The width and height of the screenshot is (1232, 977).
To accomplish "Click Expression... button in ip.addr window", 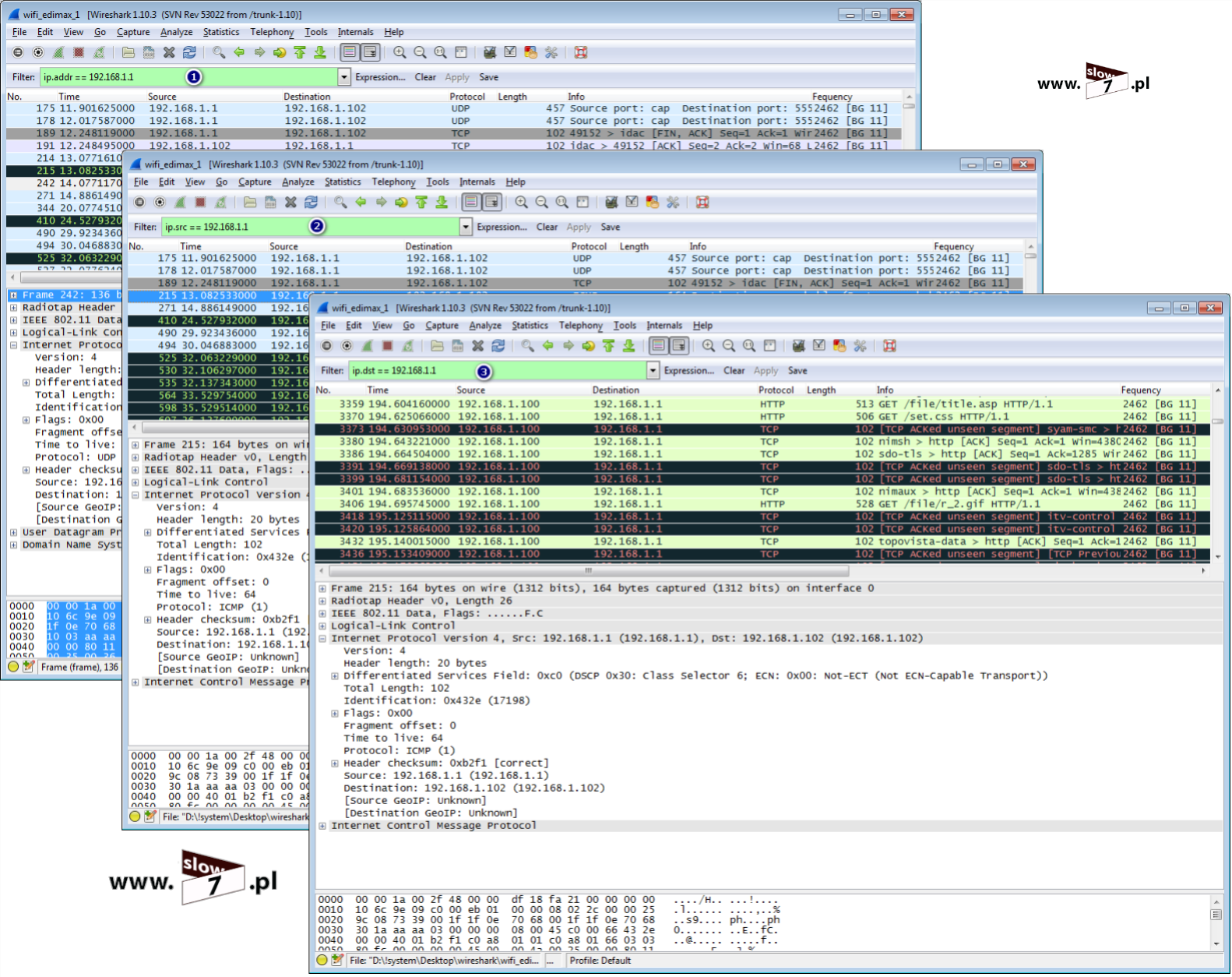I will click(x=380, y=78).
